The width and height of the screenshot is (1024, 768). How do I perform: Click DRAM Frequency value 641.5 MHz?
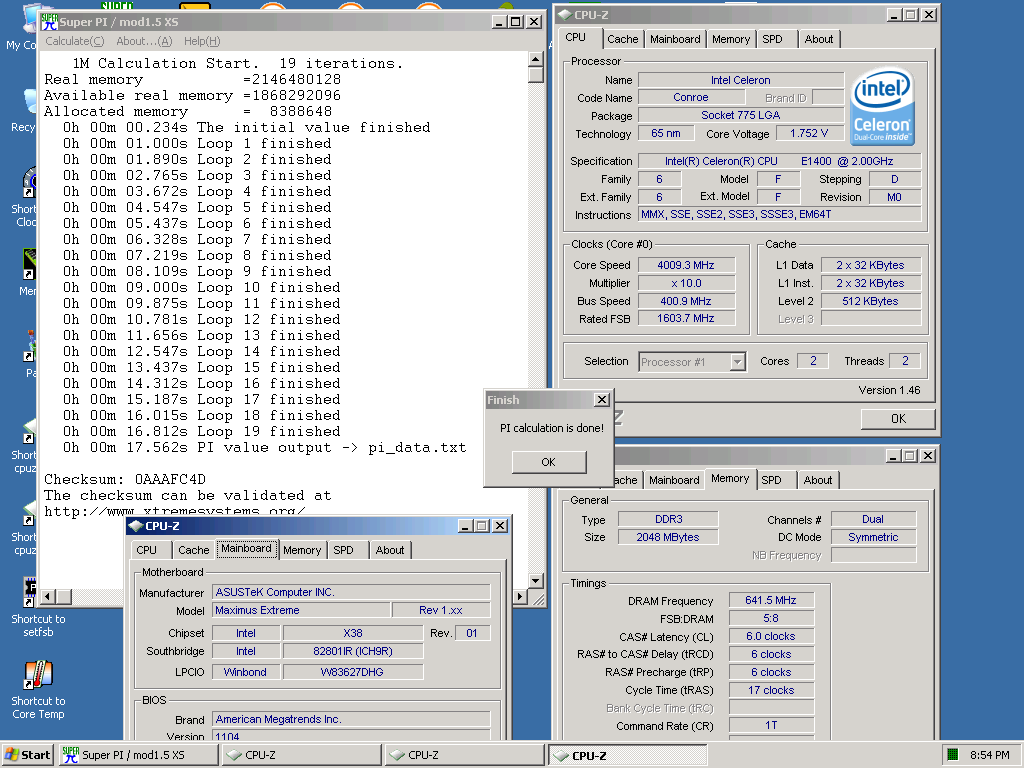click(771, 600)
